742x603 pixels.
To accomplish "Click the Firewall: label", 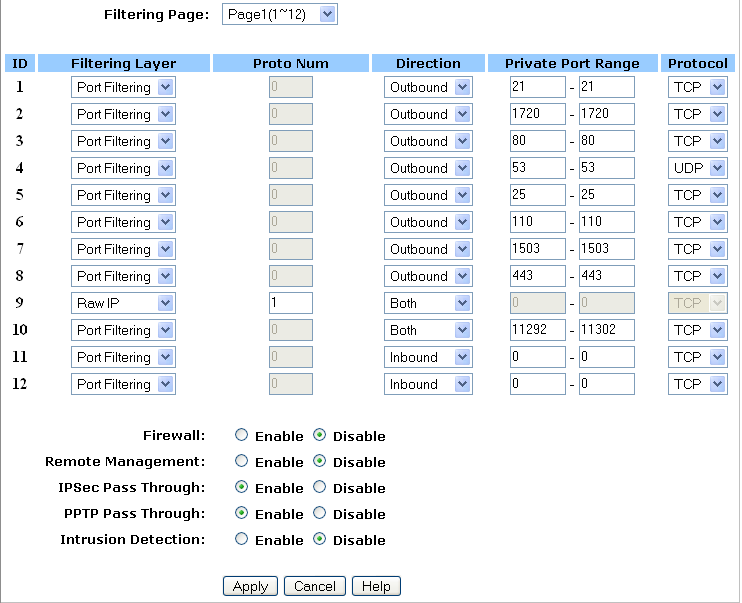I will coord(174,435).
